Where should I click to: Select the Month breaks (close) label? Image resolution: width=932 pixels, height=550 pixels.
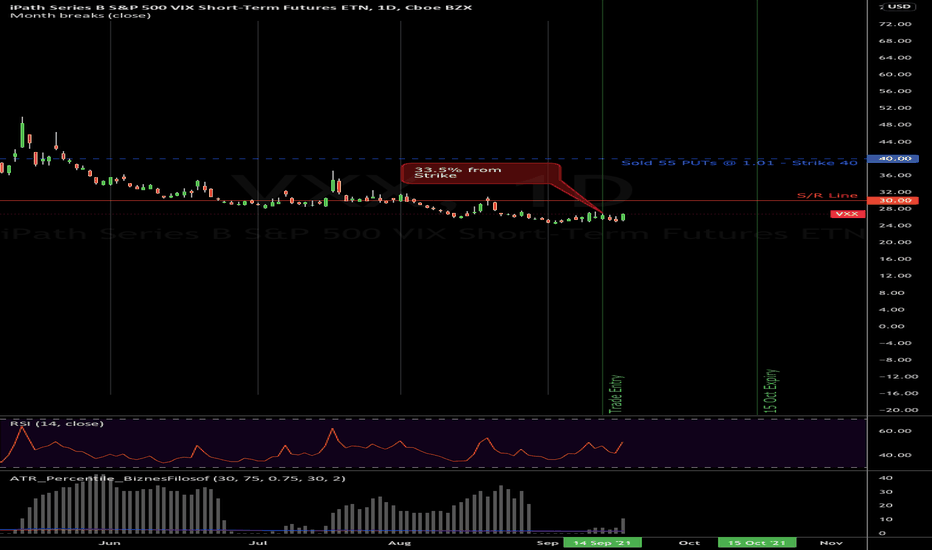[80, 15]
